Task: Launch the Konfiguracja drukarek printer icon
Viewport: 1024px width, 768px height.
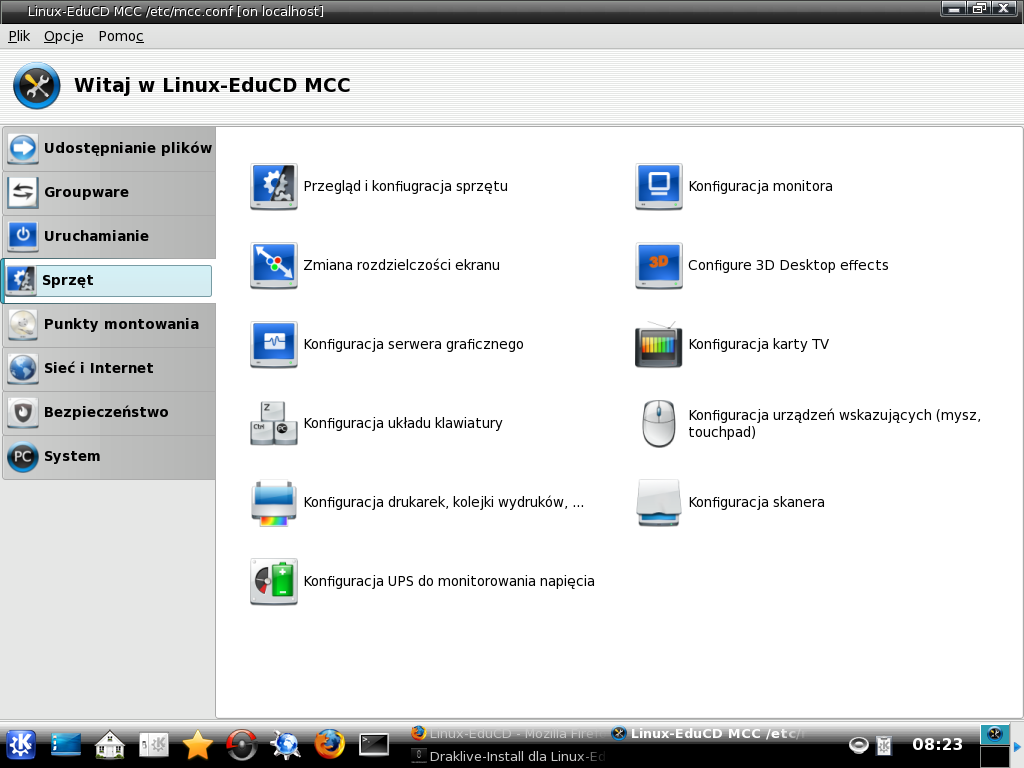Action: click(x=274, y=502)
